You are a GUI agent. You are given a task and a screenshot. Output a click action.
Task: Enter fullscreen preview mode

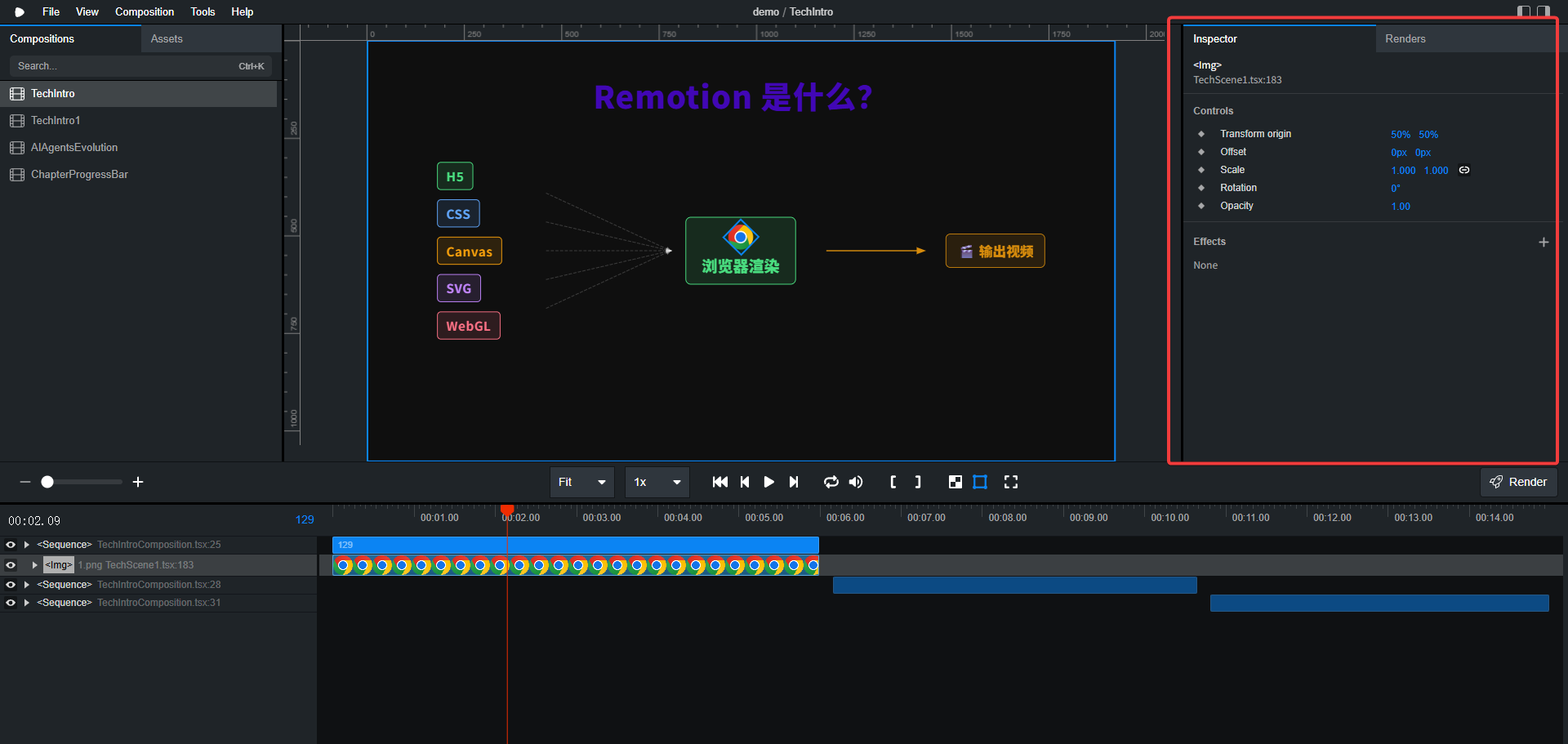coord(1011,482)
